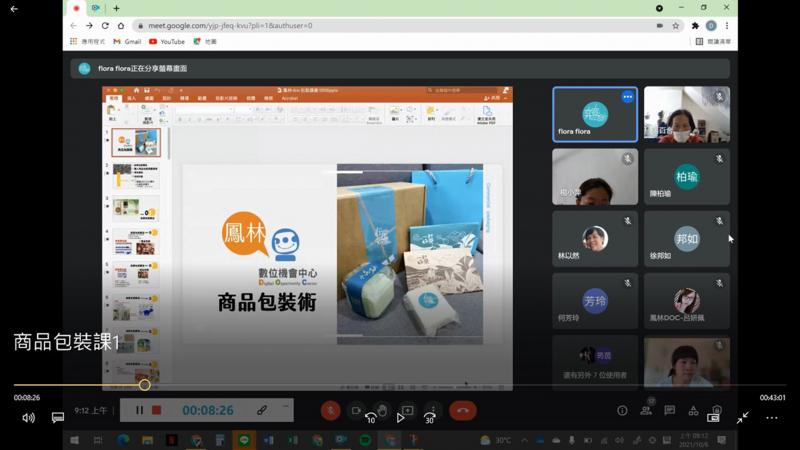Click the Adobe PDF icon in ribbon
This screenshot has width=800, height=450.
pyautogui.click(x=486, y=115)
